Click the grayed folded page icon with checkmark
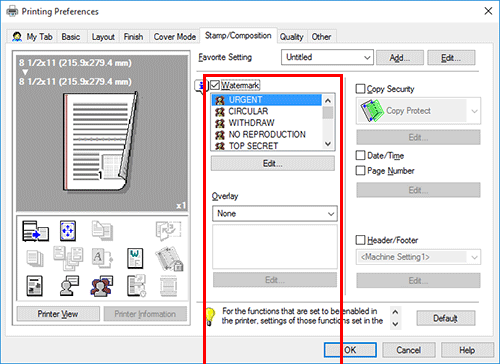The width and height of the screenshot is (500, 364). point(168,231)
